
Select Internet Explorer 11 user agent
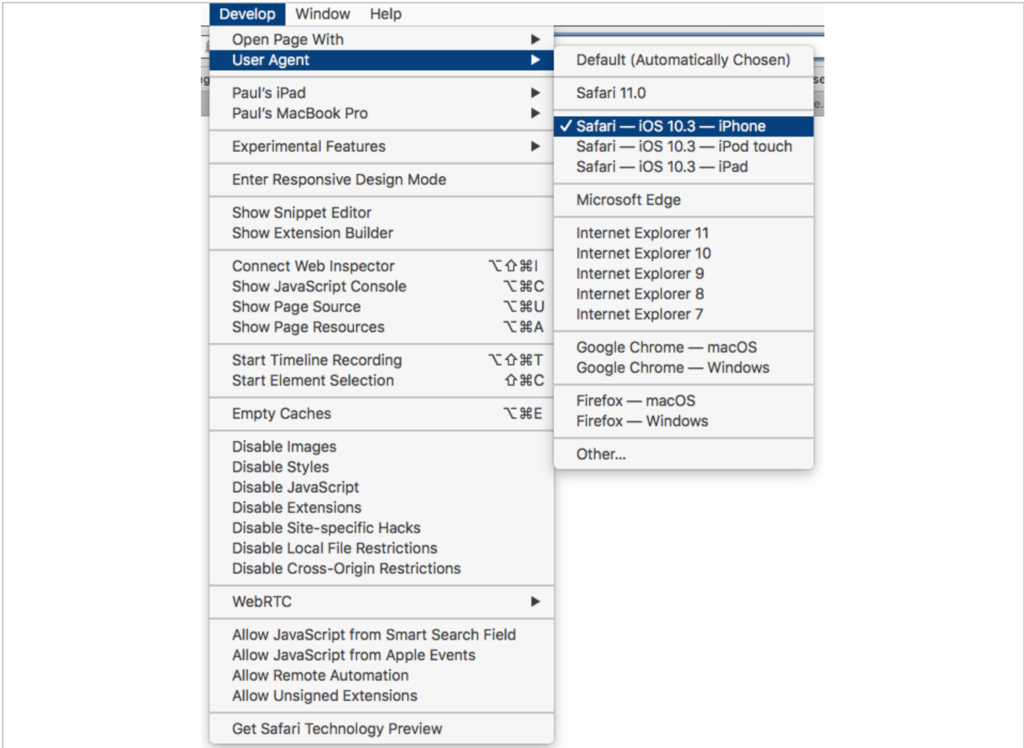pyautogui.click(x=684, y=233)
